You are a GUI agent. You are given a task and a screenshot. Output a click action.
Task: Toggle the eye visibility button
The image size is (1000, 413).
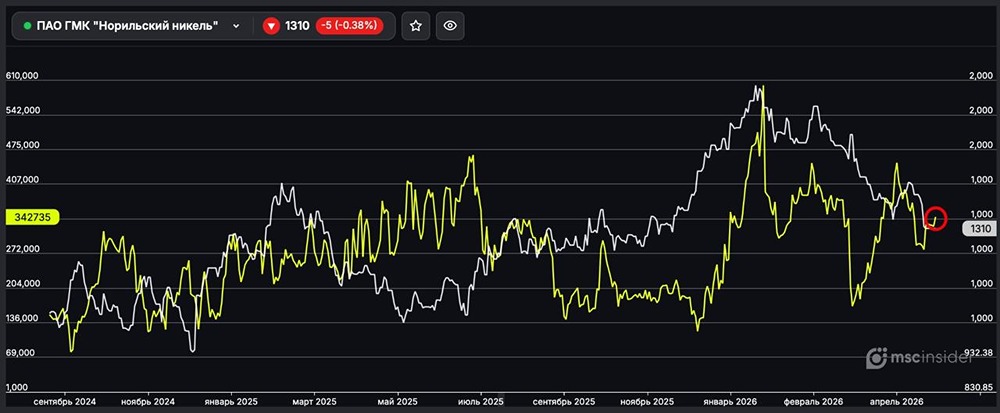point(450,25)
